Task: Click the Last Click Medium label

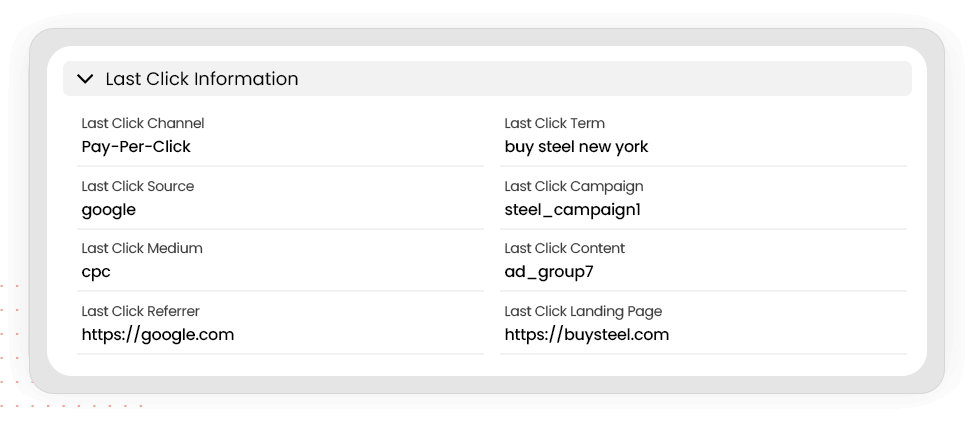Action: coord(140,249)
